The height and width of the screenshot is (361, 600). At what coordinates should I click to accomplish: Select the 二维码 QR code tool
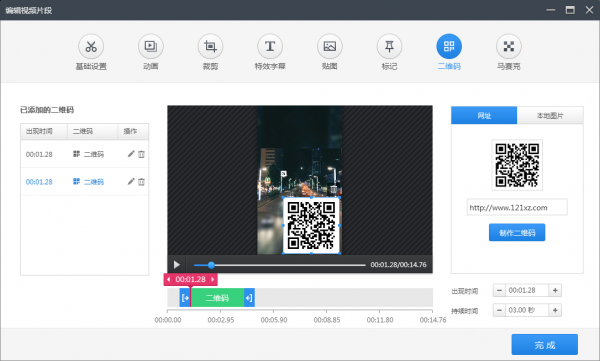coord(449,46)
